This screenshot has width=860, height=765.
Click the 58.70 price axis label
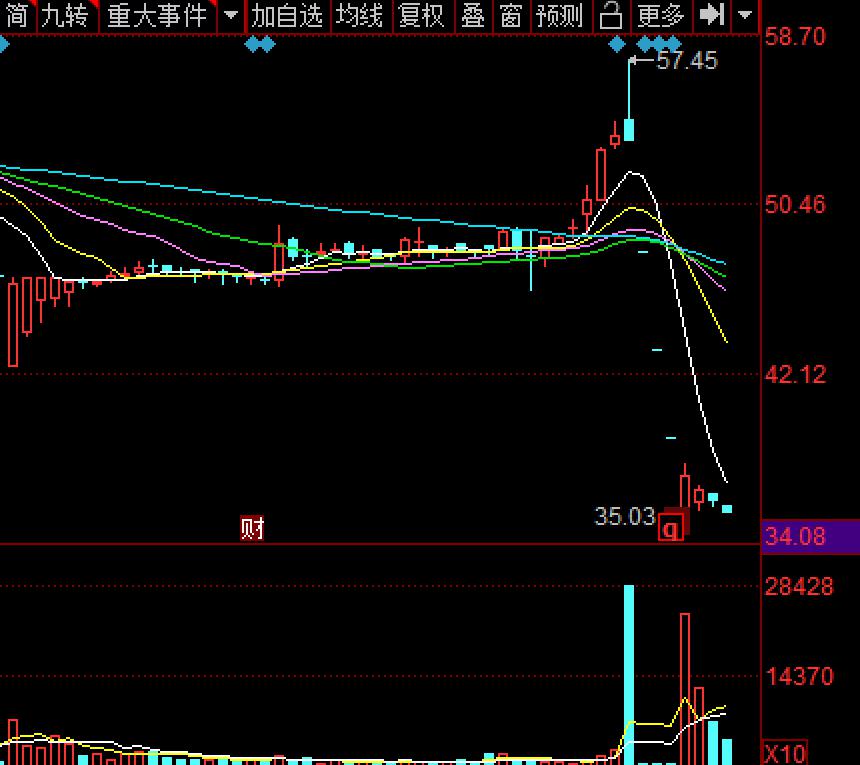795,37
